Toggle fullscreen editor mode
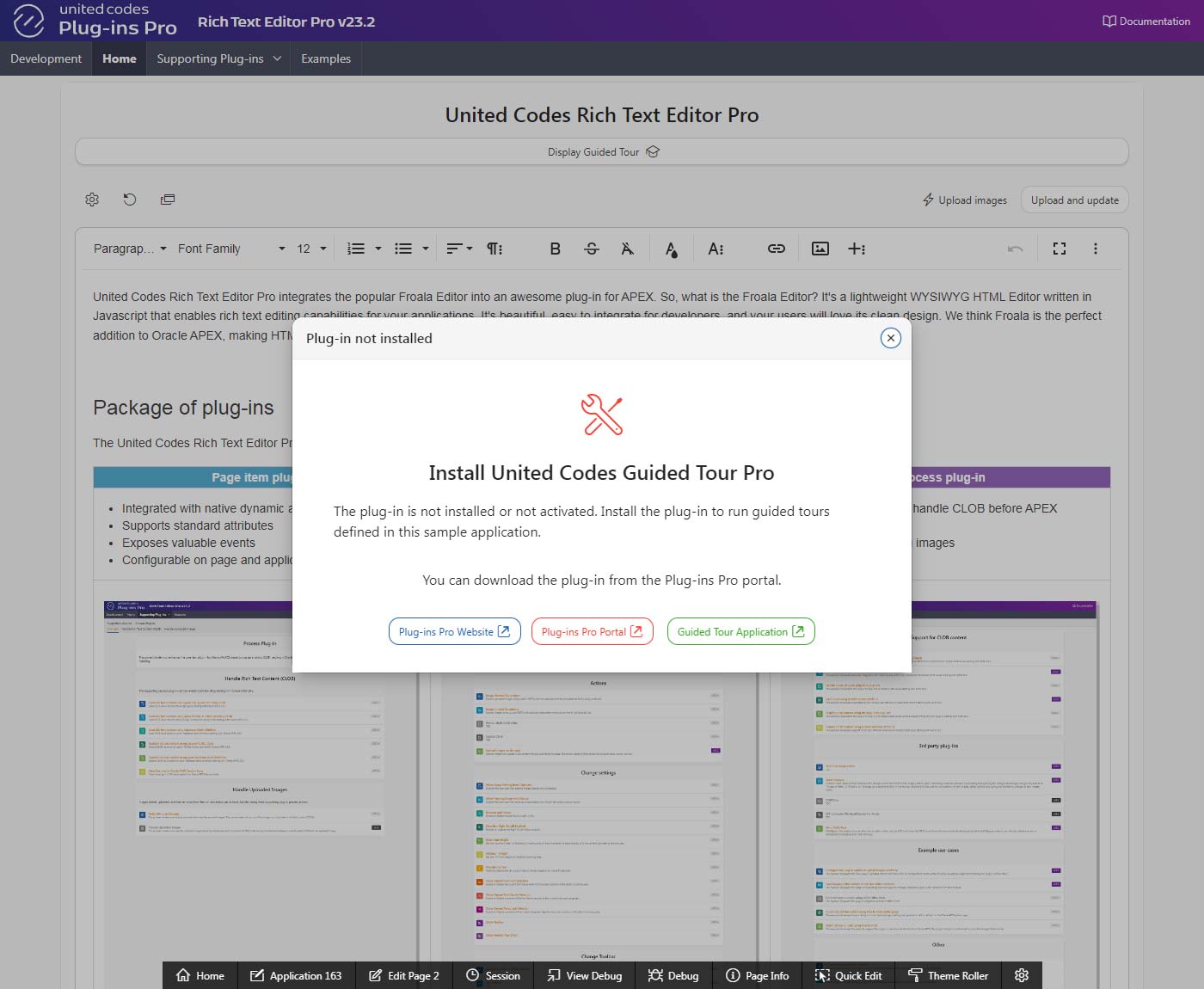The height and width of the screenshot is (989, 1204). pyautogui.click(x=1060, y=249)
